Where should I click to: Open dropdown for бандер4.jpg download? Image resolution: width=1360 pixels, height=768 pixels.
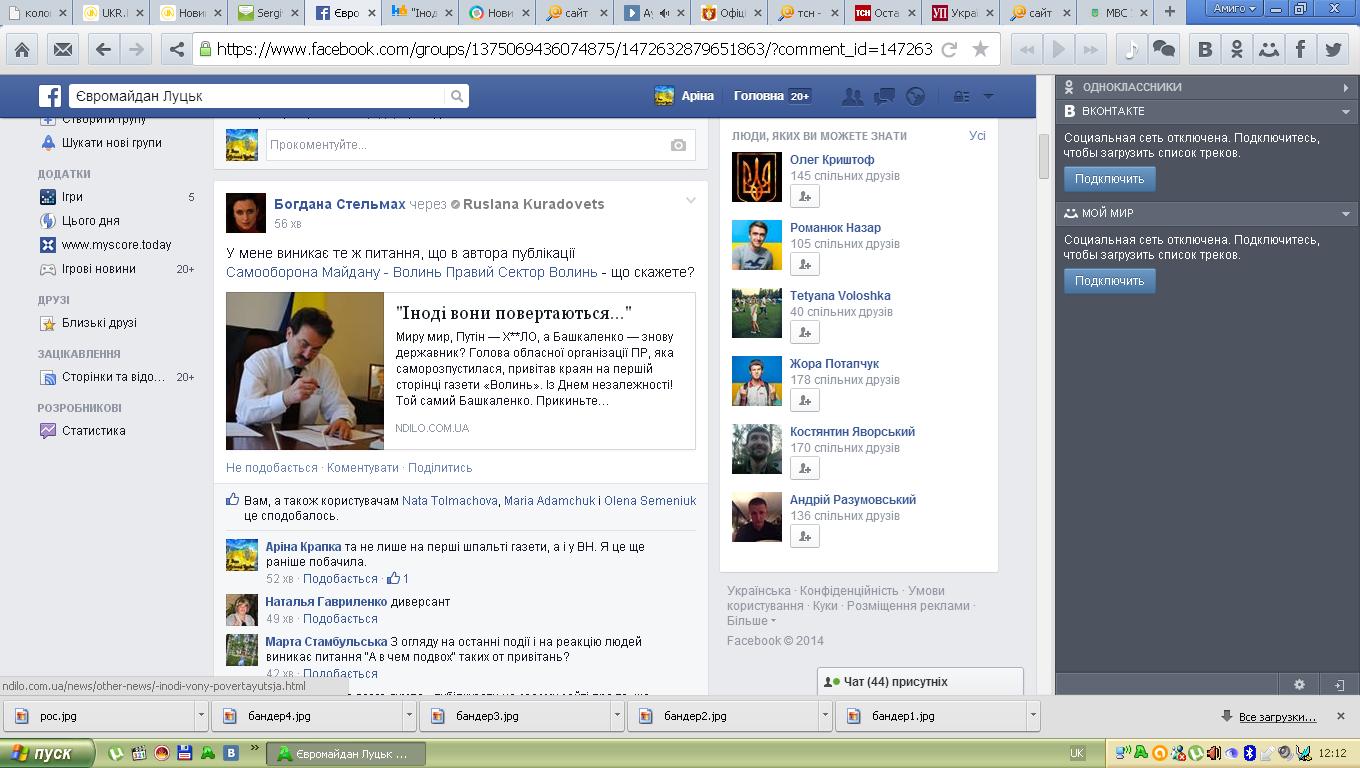(409, 716)
